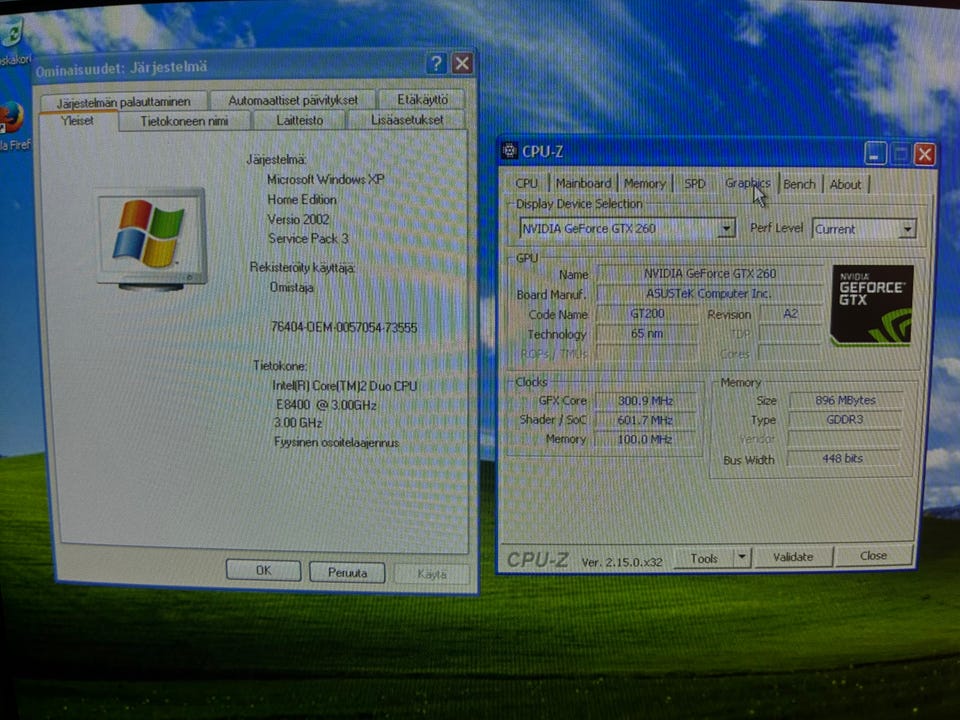This screenshot has width=960, height=720.
Task: Click the A2 revision value
Action: coord(790,313)
